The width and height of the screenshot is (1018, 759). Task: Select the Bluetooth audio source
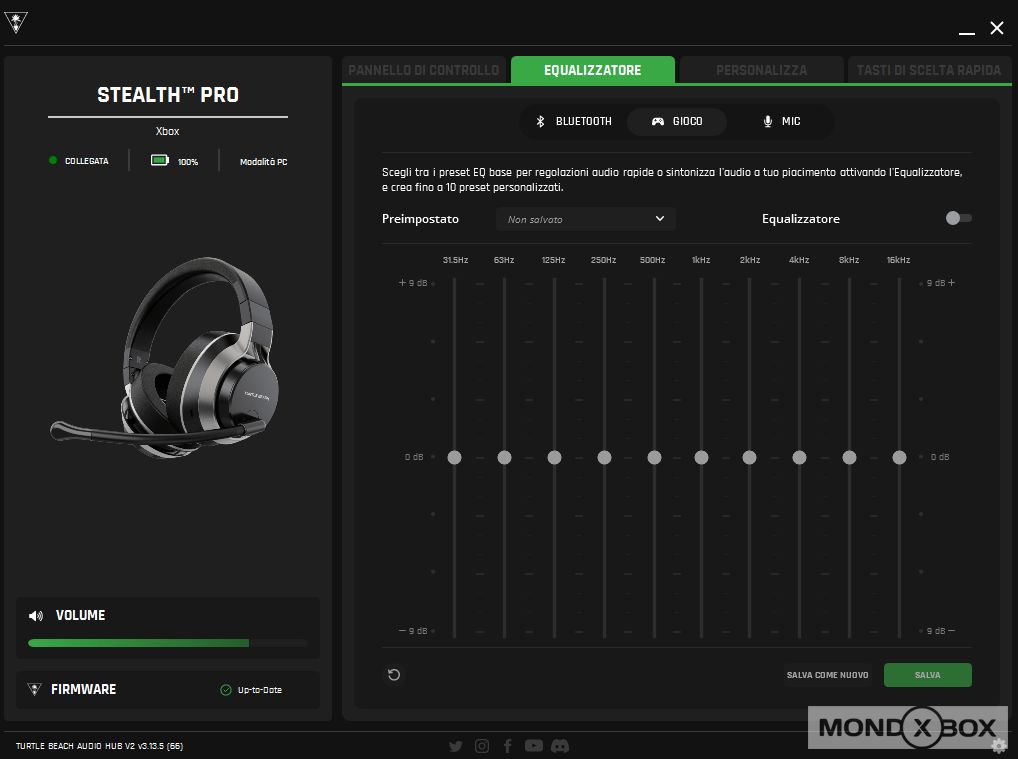tap(573, 121)
